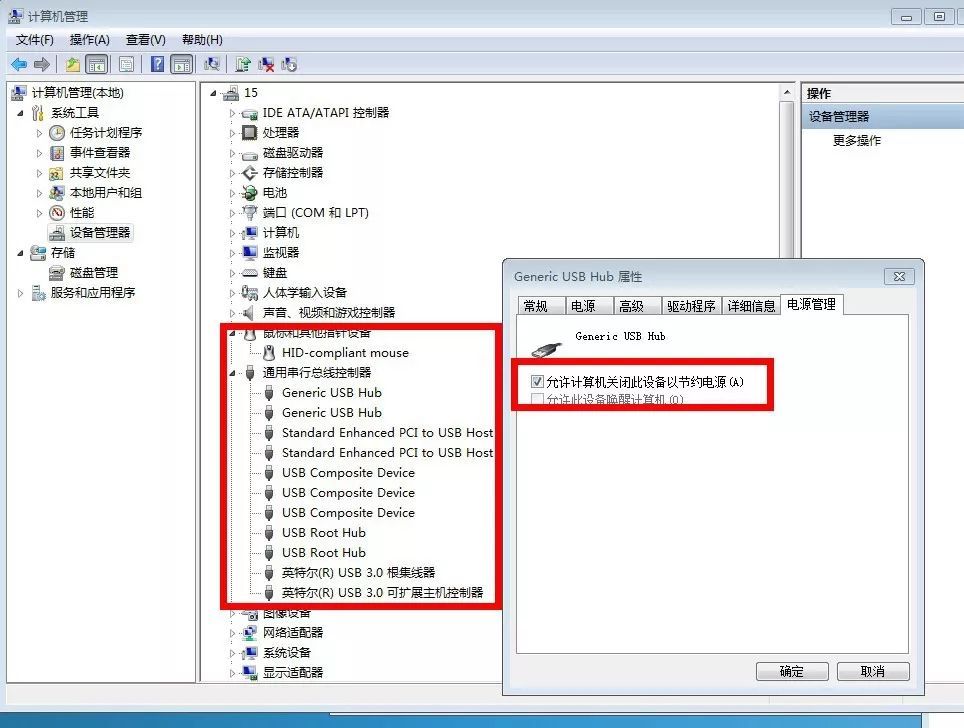Click 更多操作 in the actions pane
This screenshot has width=964, height=728.
coord(857,140)
